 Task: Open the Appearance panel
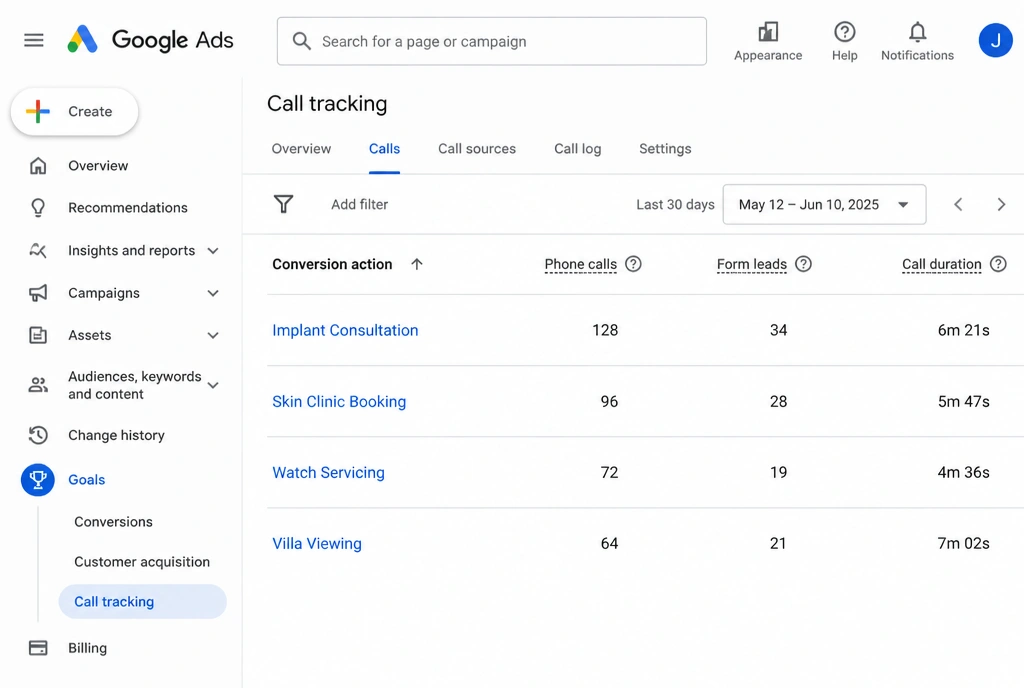(x=767, y=41)
